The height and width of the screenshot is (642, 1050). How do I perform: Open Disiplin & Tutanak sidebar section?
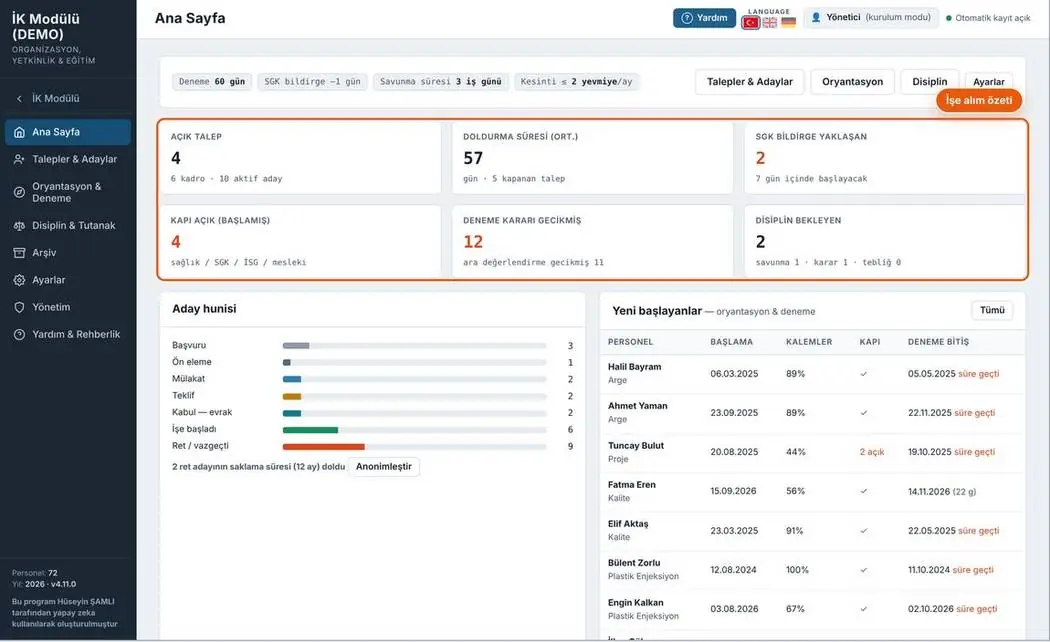tap(68, 226)
